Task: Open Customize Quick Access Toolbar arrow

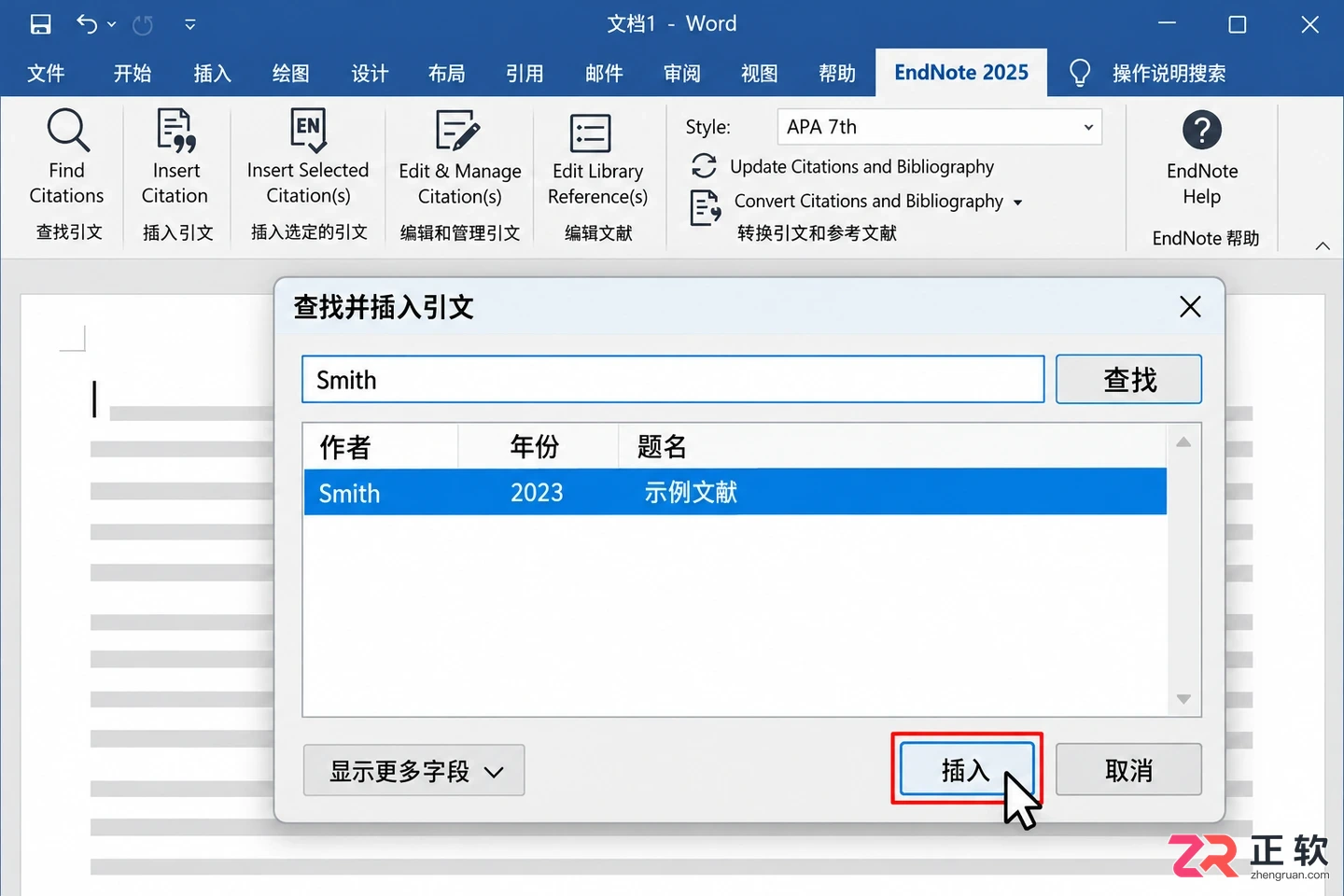Action: coord(190,25)
